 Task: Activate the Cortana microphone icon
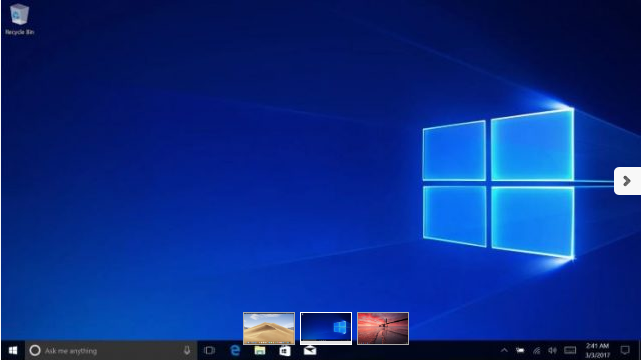[187, 350]
